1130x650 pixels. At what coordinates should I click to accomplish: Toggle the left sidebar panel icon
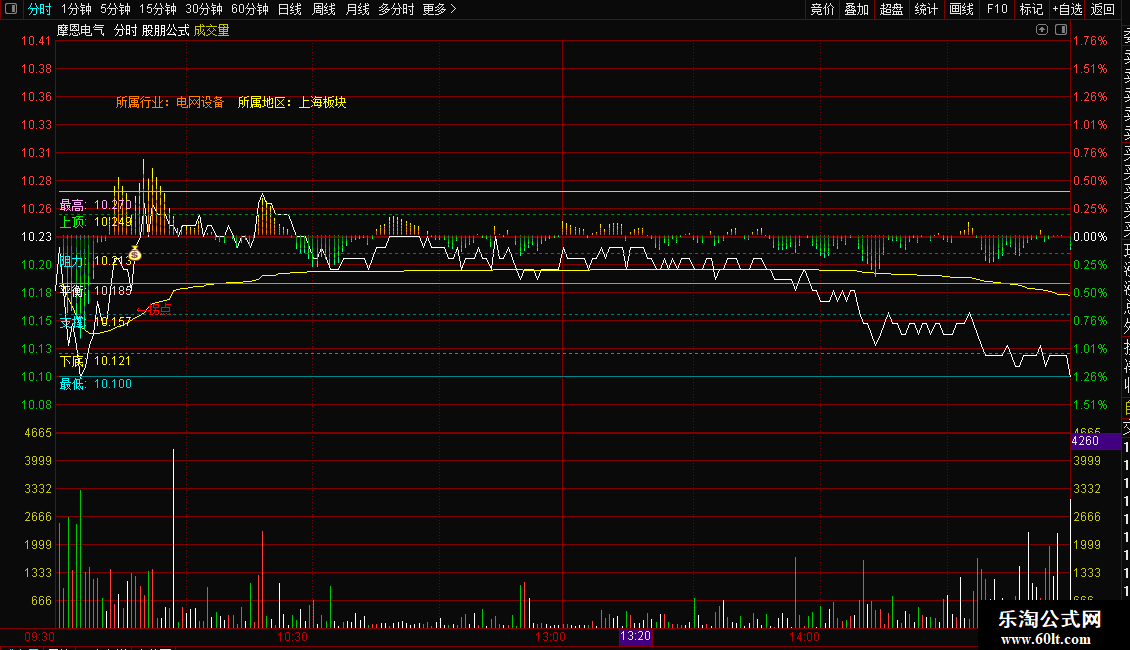pos(11,9)
